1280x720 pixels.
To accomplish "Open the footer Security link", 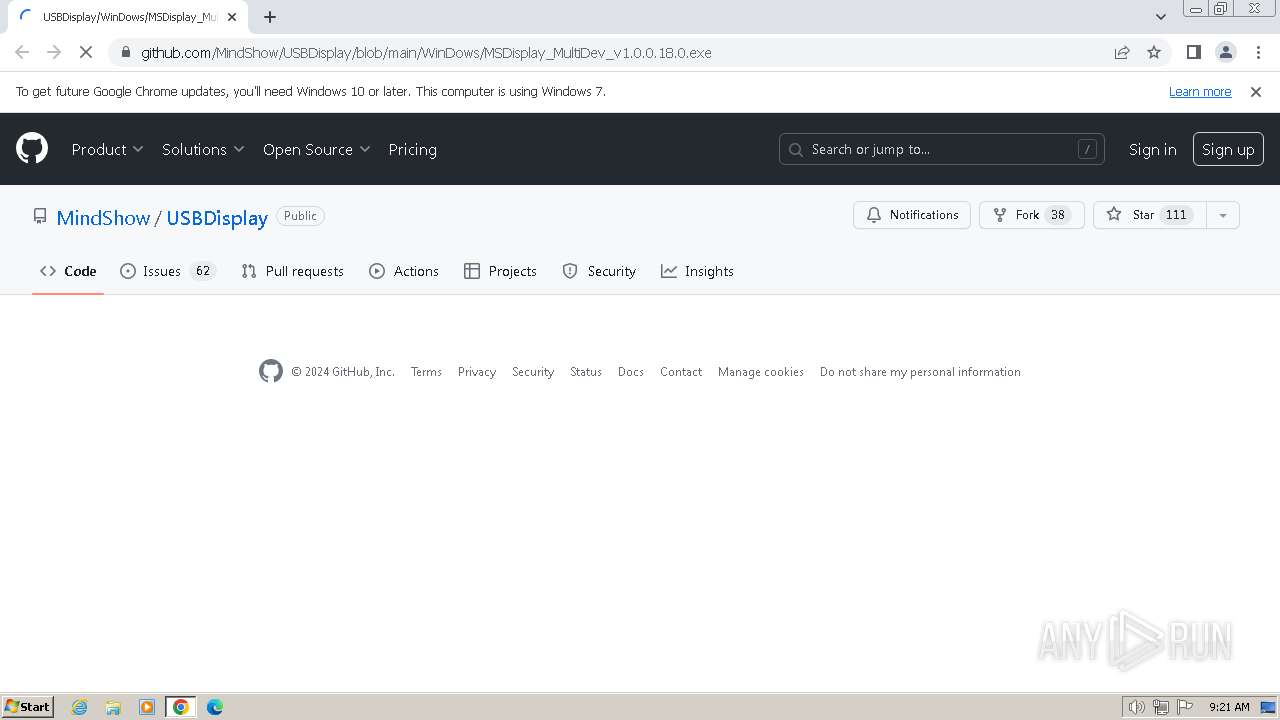I will (x=533, y=372).
